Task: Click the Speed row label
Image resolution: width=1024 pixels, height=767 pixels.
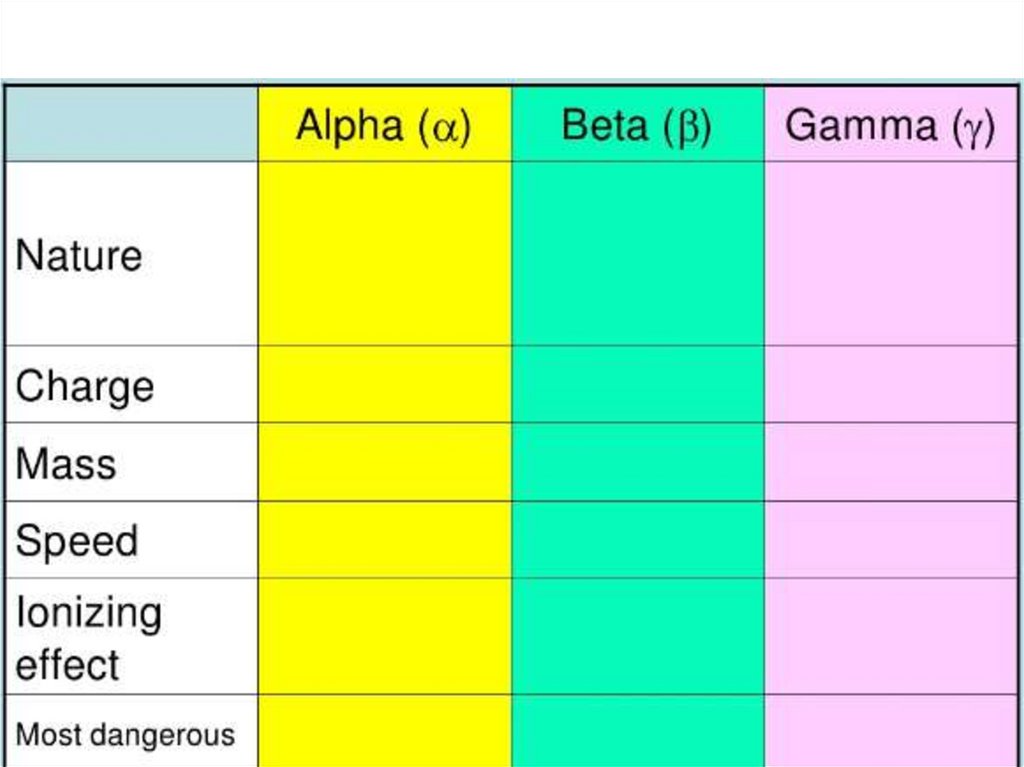Action: tap(77, 541)
